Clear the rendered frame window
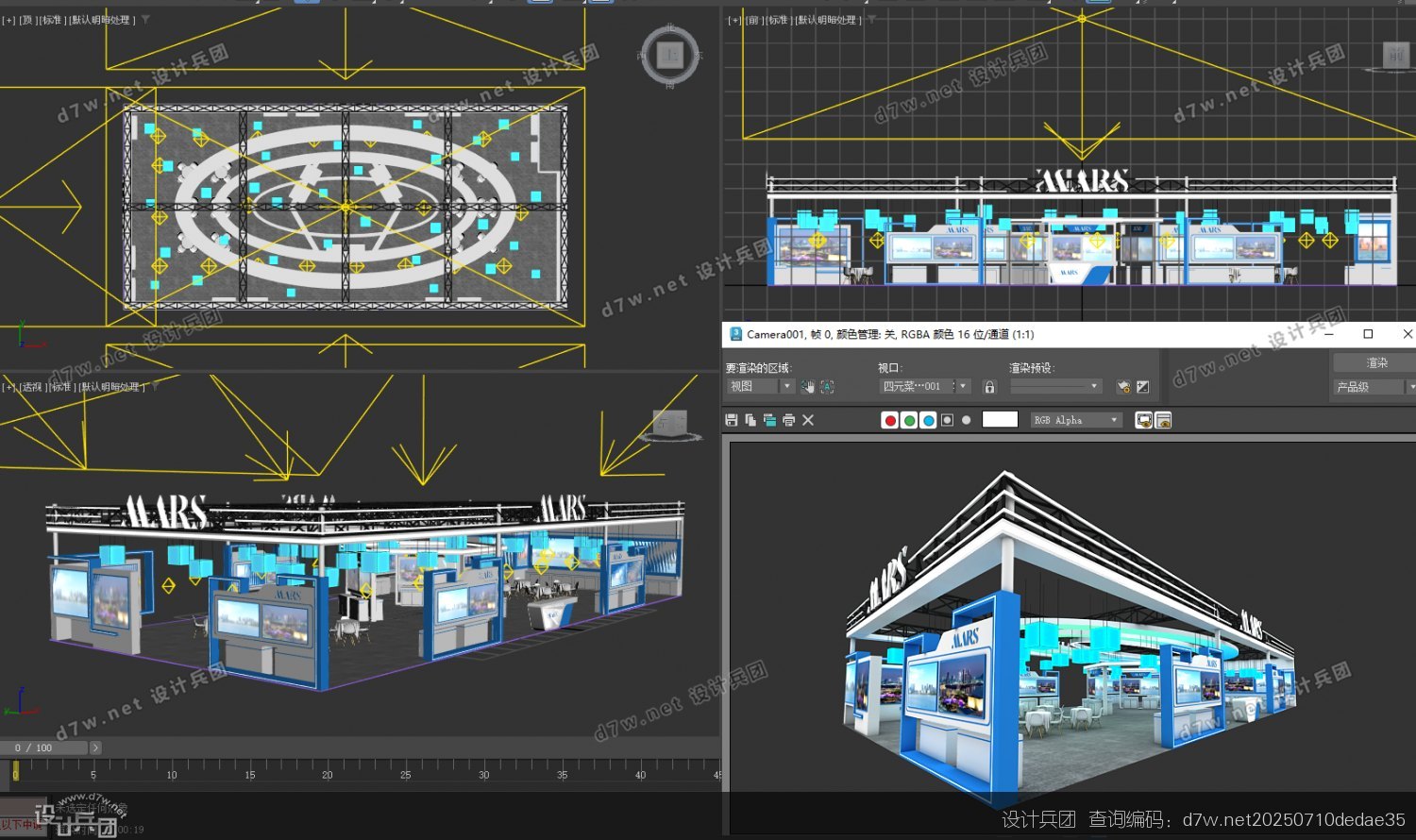The width and height of the screenshot is (1416, 840). [808, 420]
